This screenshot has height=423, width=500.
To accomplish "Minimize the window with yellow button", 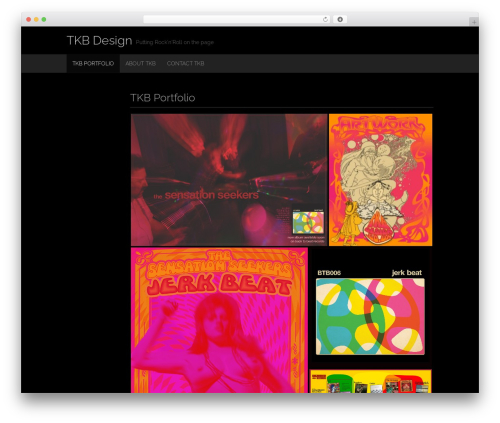I will click(36, 19).
